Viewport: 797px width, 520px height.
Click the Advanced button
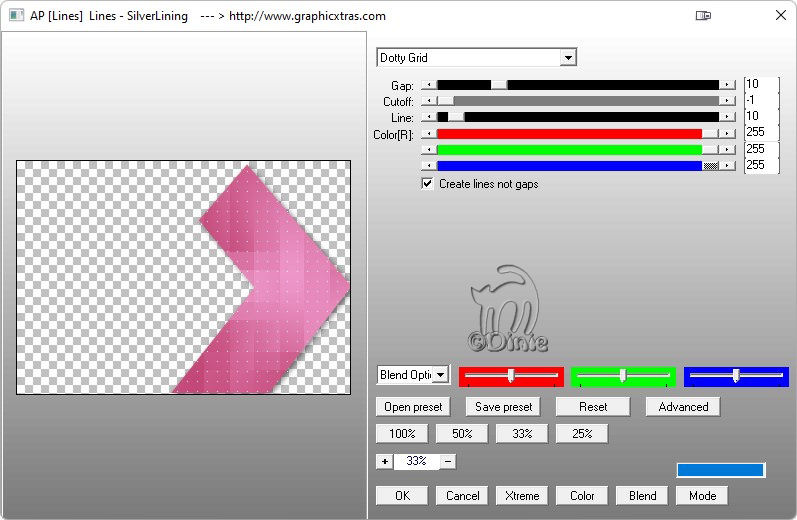[683, 407]
